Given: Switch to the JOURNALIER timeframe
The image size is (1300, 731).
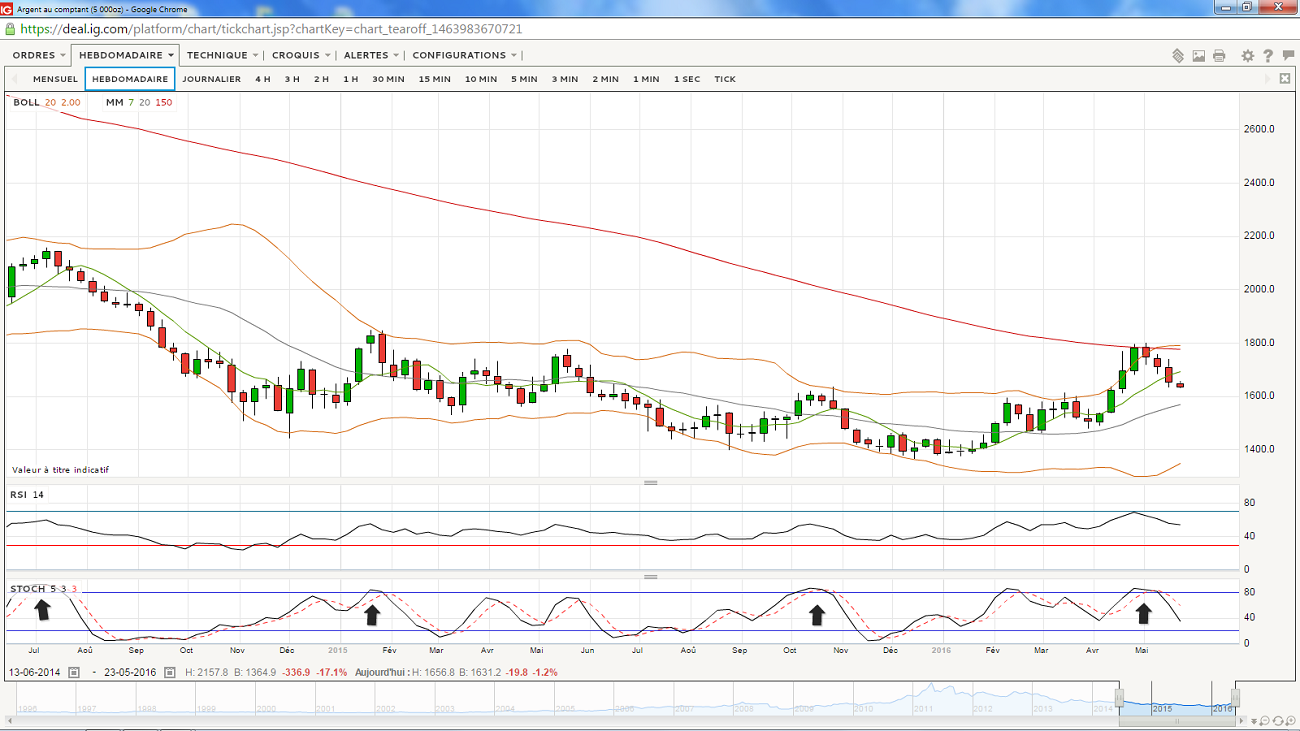Looking at the screenshot, I should (x=211, y=79).
